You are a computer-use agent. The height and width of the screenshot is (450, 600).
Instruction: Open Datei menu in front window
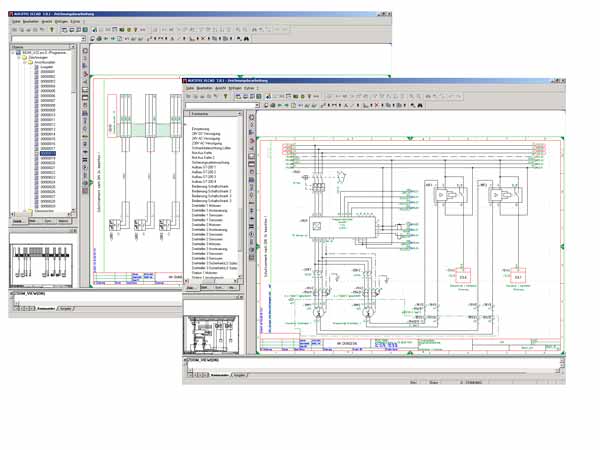[190, 88]
